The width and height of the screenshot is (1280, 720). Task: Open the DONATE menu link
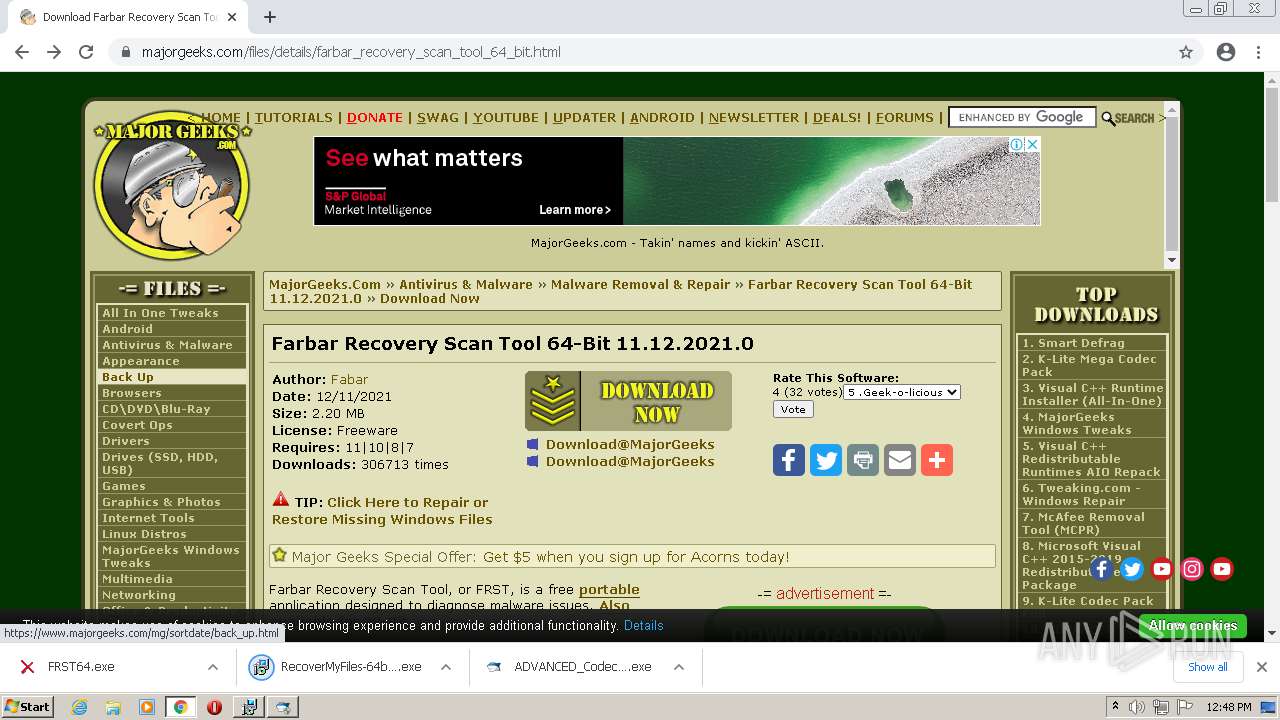[375, 117]
